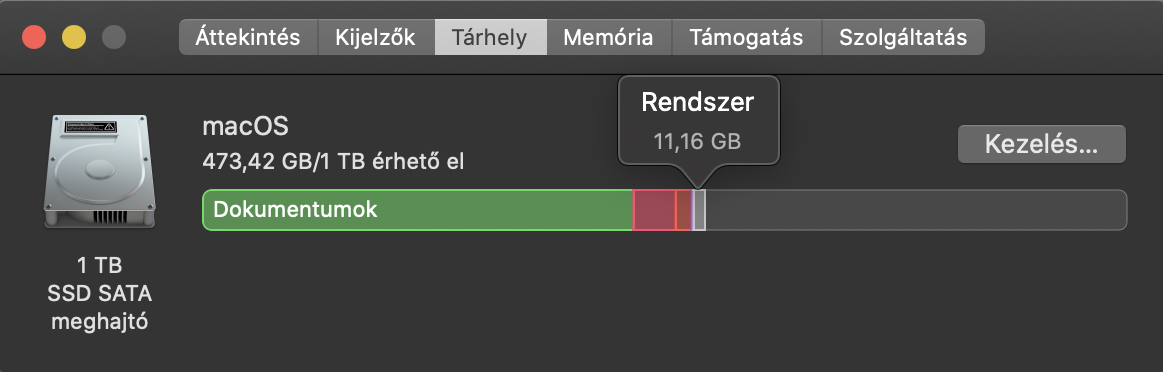Click the 473,42 GB available text
This screenshot has width=1163, height=372.
333,161
